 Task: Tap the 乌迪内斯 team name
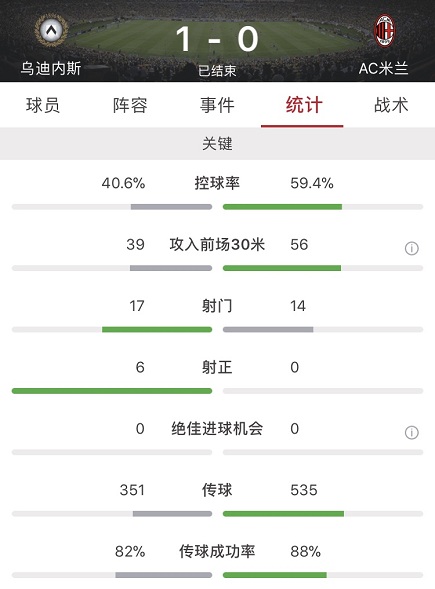[x=51, y=68]
